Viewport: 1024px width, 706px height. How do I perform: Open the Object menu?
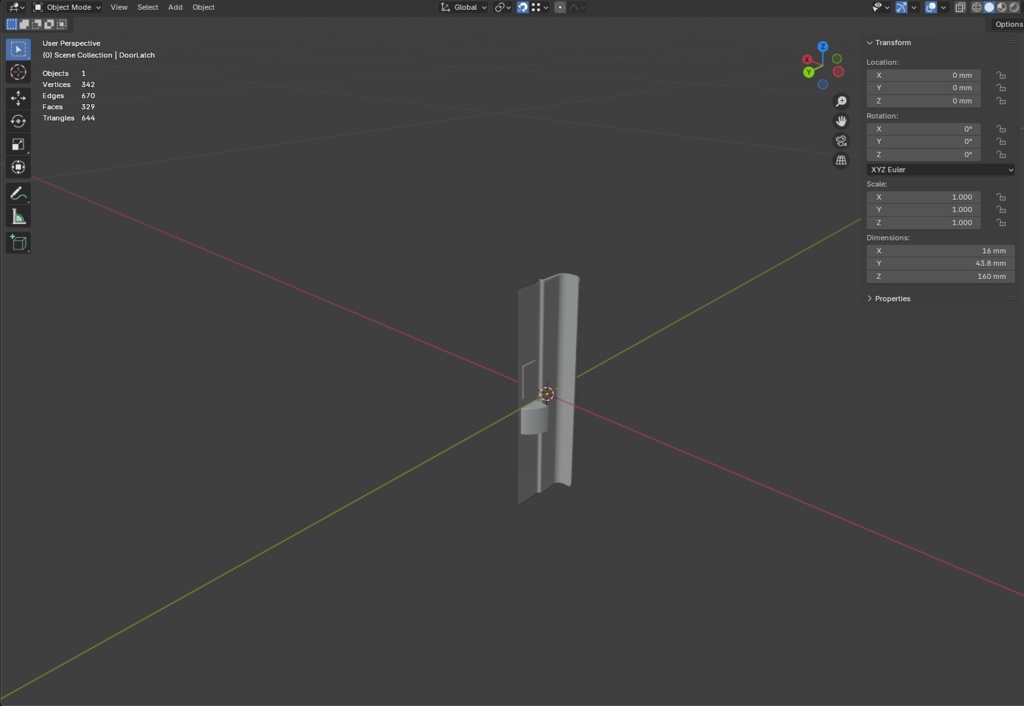point(203,7)
